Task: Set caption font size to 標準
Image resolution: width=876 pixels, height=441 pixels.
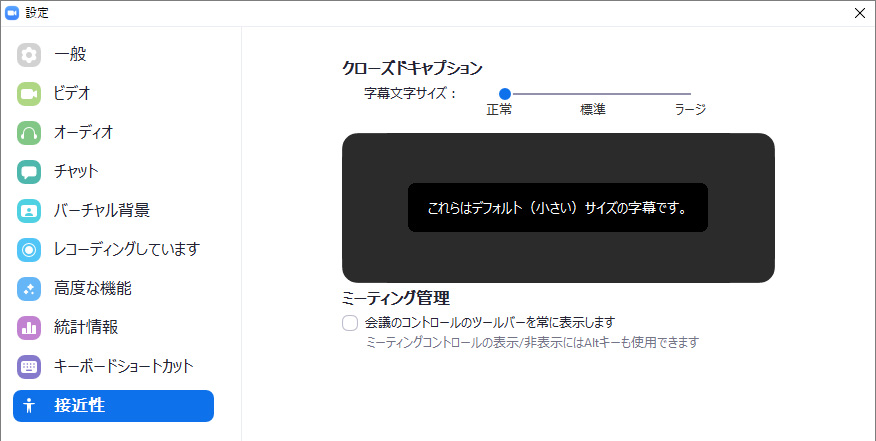Action: tap(597, 94)
